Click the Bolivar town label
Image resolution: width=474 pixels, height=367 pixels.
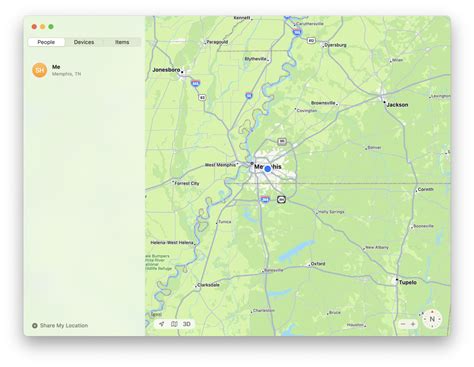(374, 147)
